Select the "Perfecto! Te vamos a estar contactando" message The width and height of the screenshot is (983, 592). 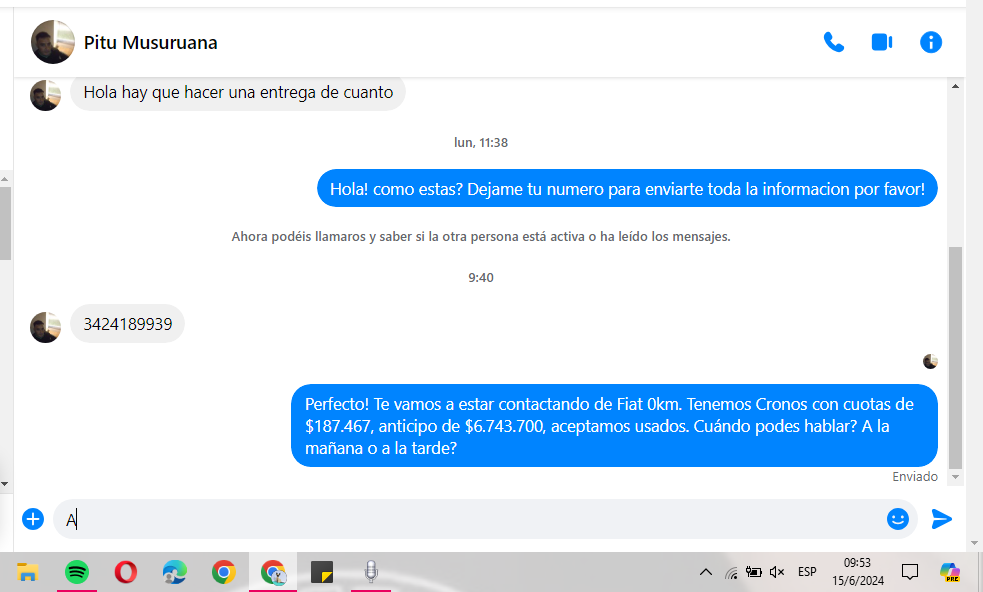pyautogui.click(x=614, y=426)
